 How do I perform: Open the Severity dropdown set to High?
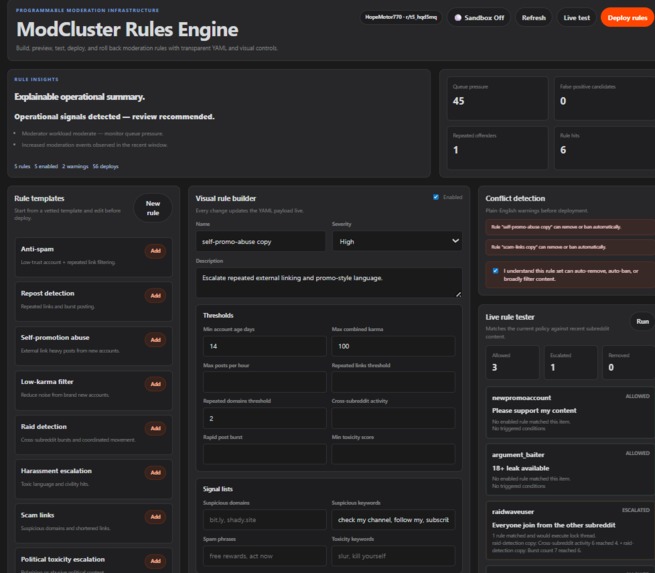pyautogui.click(x=397, y=241)
